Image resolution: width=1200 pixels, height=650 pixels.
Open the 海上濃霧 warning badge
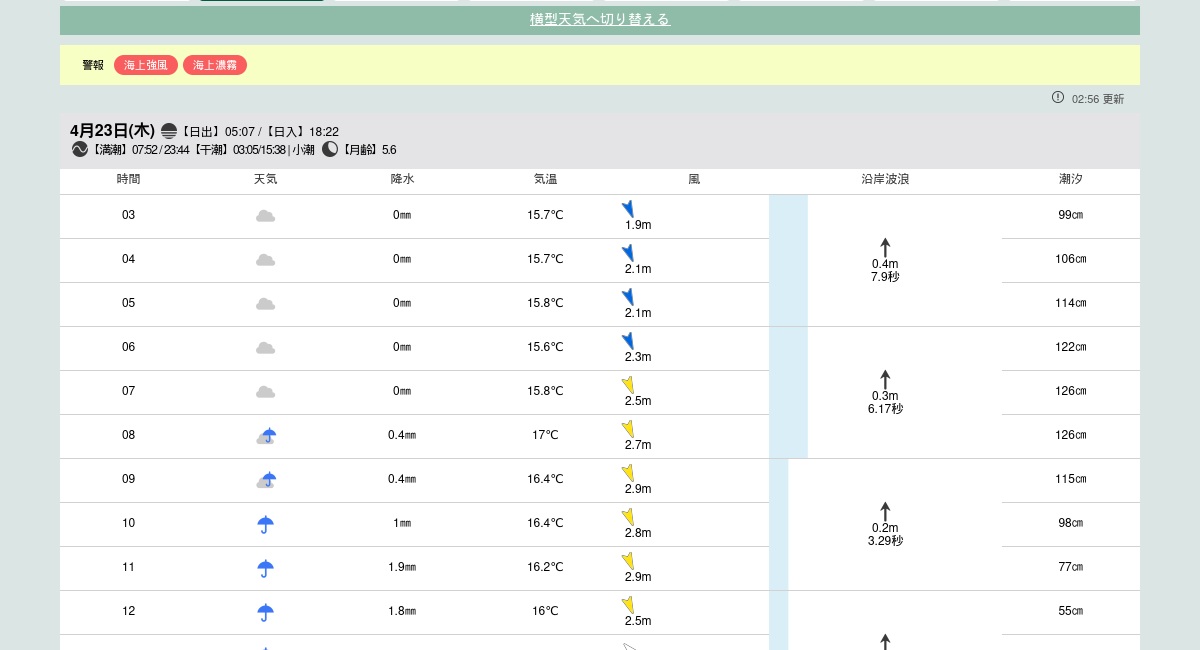(215, 65)
